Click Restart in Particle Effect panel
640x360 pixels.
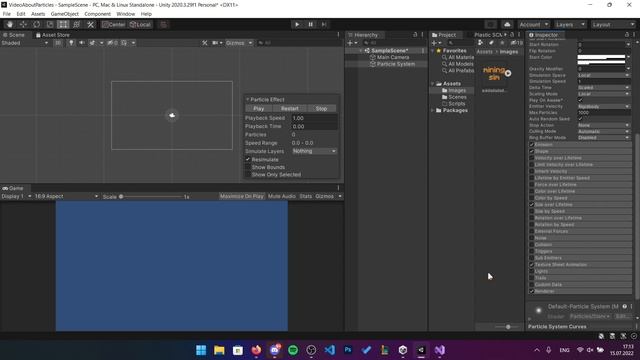coord(290,109)
